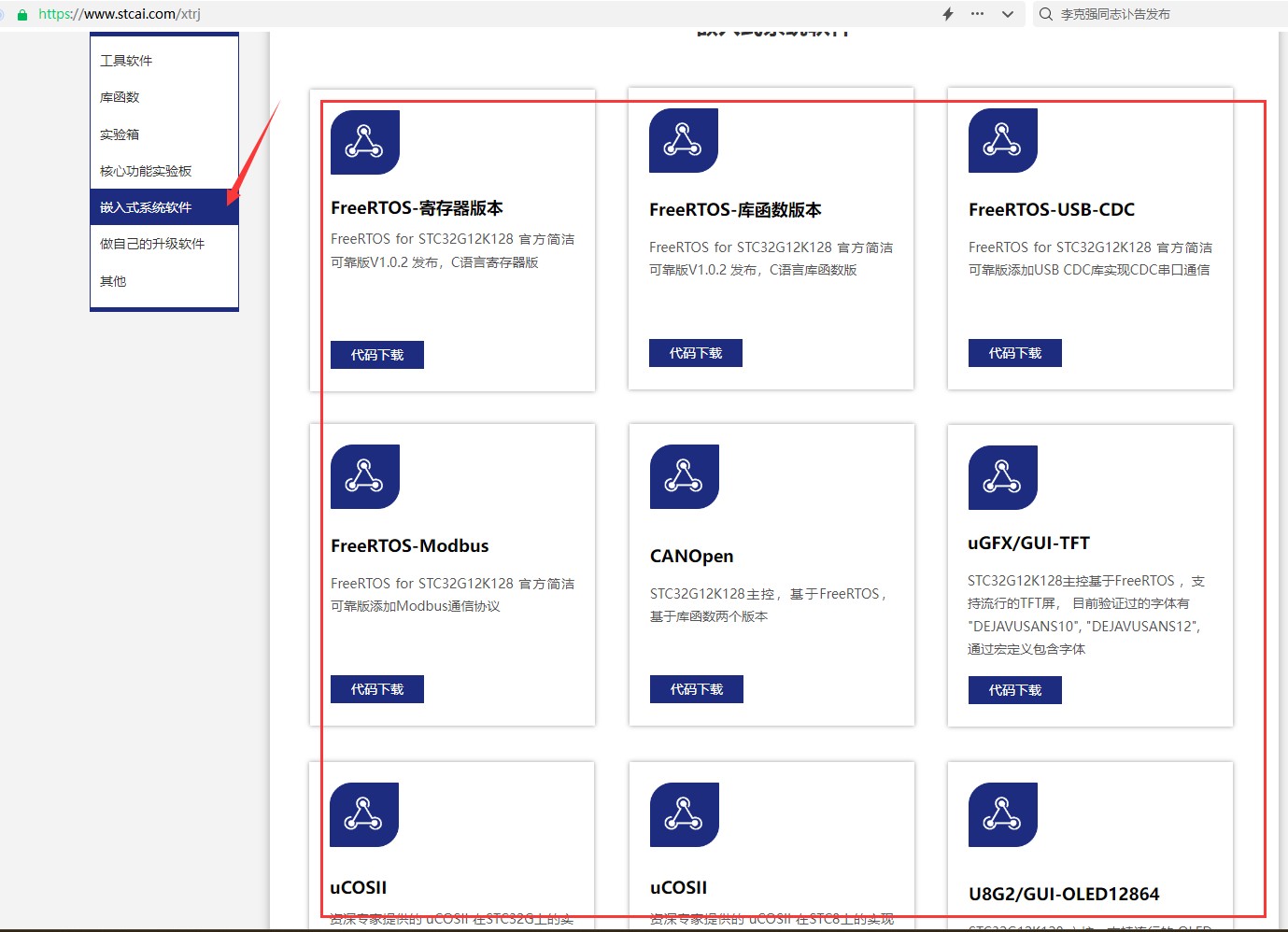Download code for uGFX/GUI-TFT
This screenshot has width=1288, height=932.
click(1015, 690)
